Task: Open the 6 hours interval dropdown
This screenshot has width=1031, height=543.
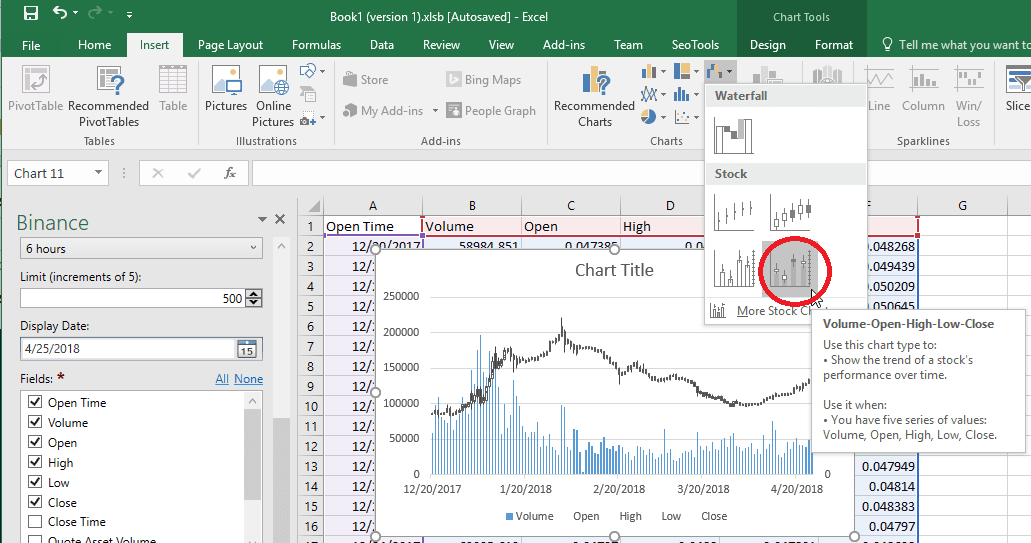Action: [x=141, y=248]
